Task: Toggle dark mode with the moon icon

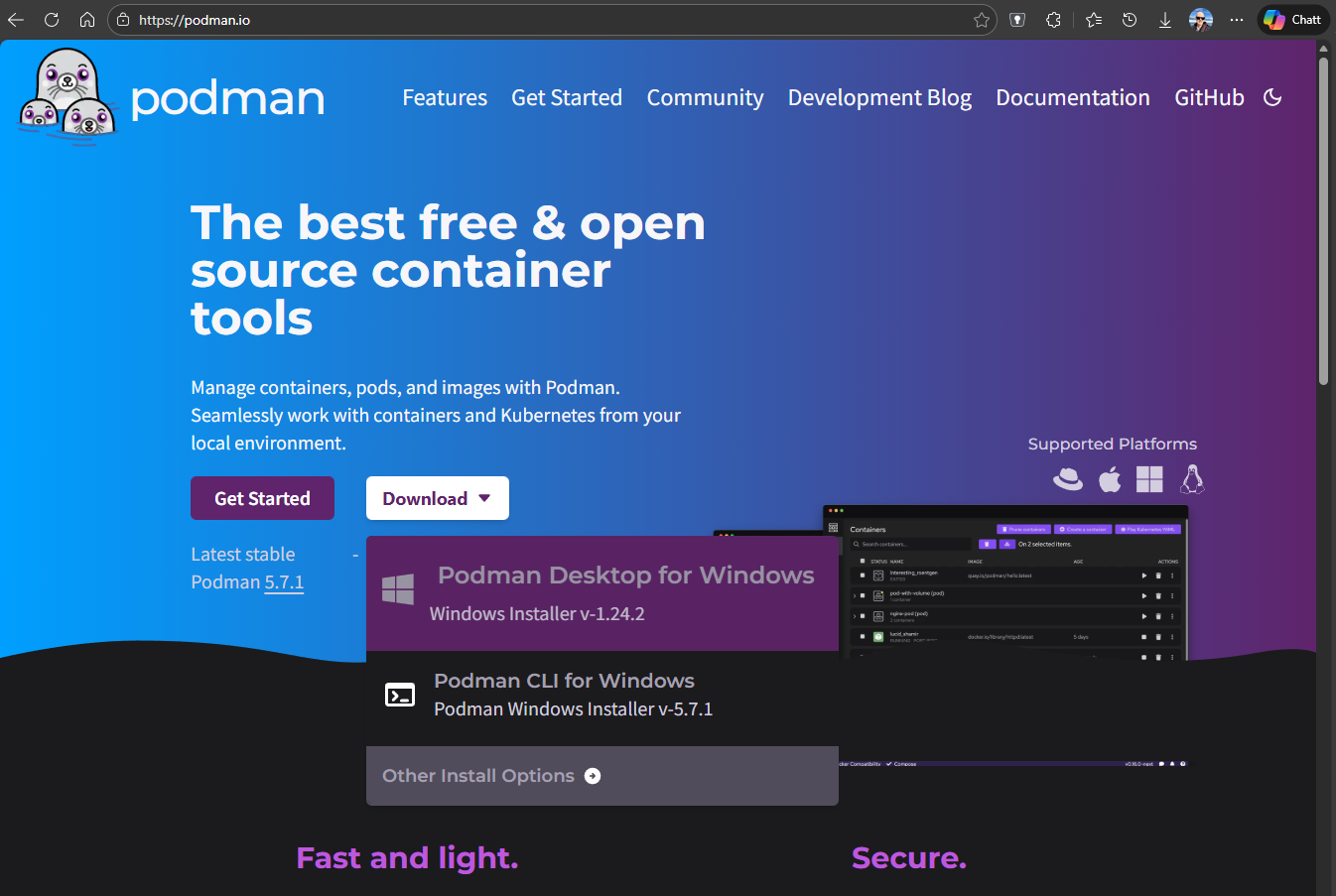Action: click(x=1272, y=96)
